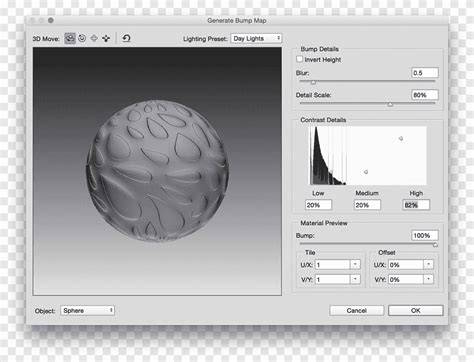Open the Lighting Preset dropdown
This screenshot has width=474, height=362.
tap(256, 38)
